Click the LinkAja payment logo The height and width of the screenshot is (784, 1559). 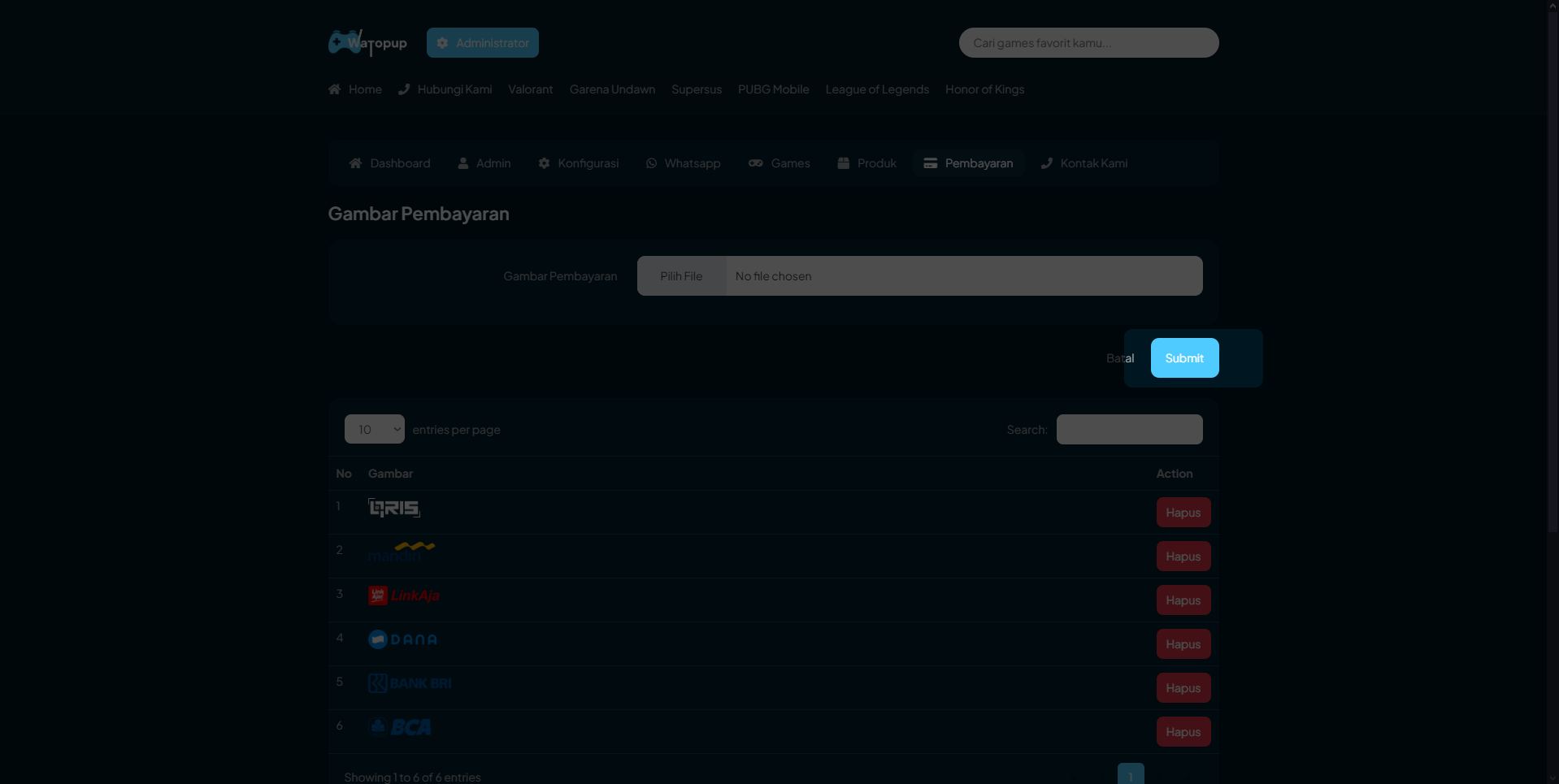pyautogui.click(x=404, y=596)
